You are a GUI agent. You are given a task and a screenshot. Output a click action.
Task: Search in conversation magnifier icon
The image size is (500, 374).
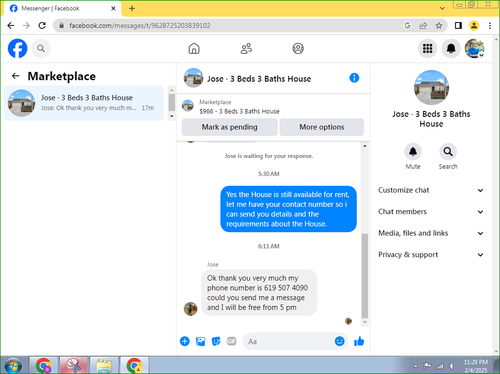coord(448,152)
